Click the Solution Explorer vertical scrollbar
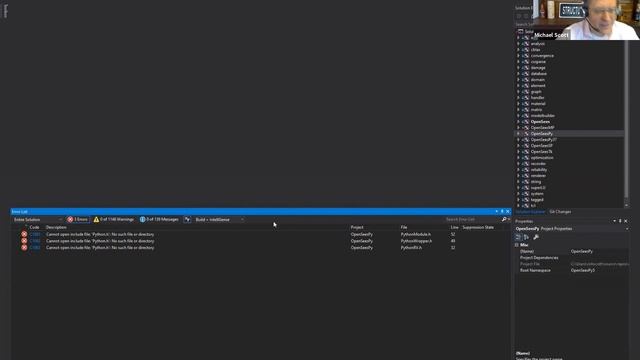The image size is (640, 360). 627,118
